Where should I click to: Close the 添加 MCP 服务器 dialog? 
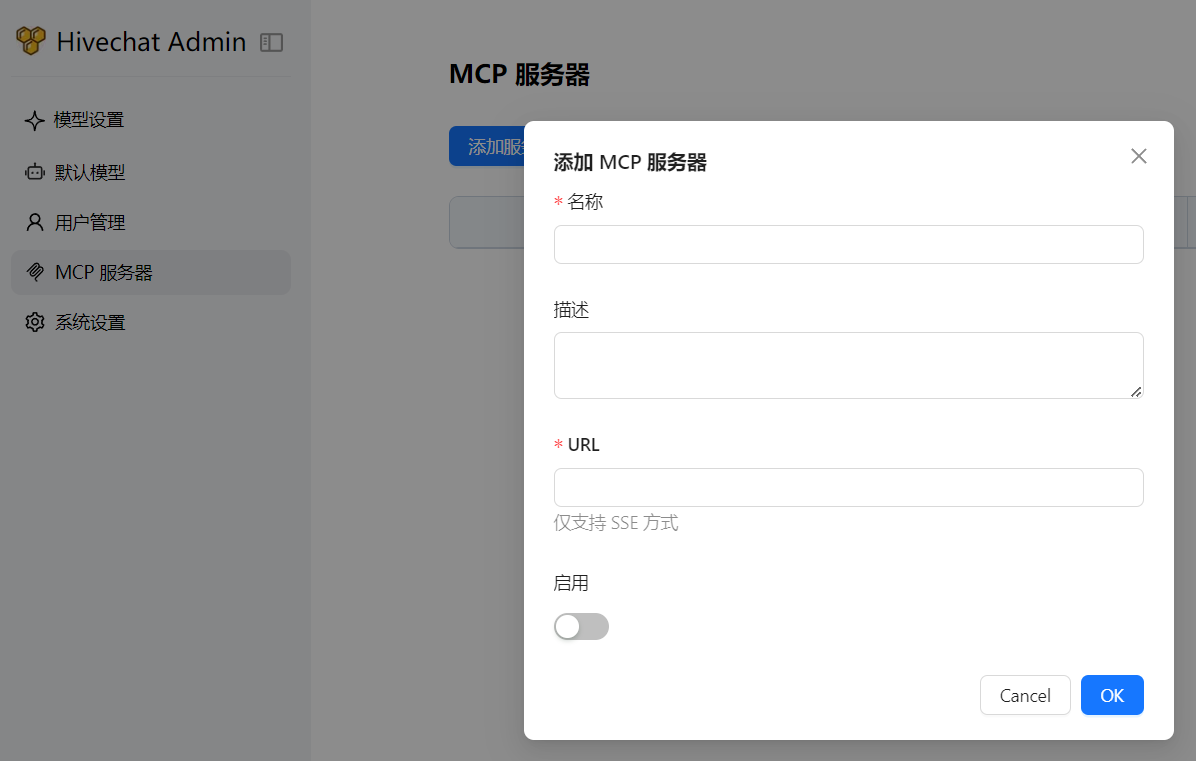pos(1139,156)
